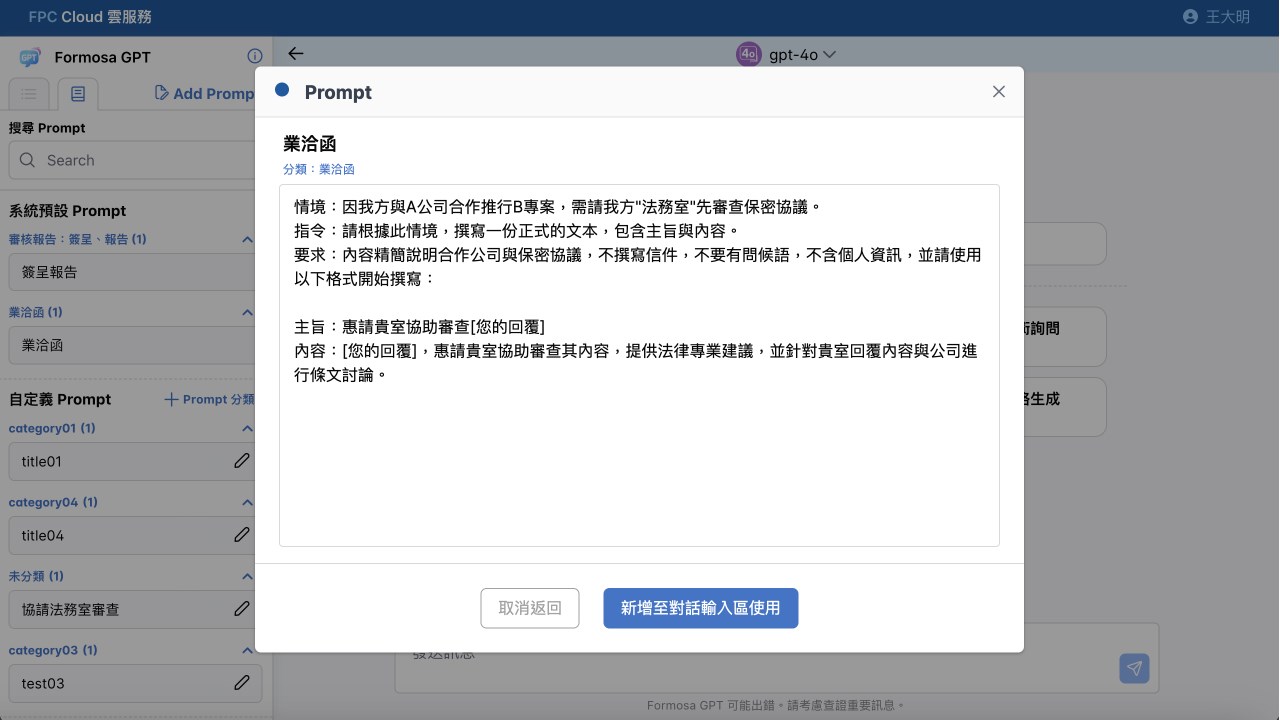Click the send message paper-plane icon
Image resolution: width=1280 pixels, height=720 pixels.
(x=1134, y=668)
